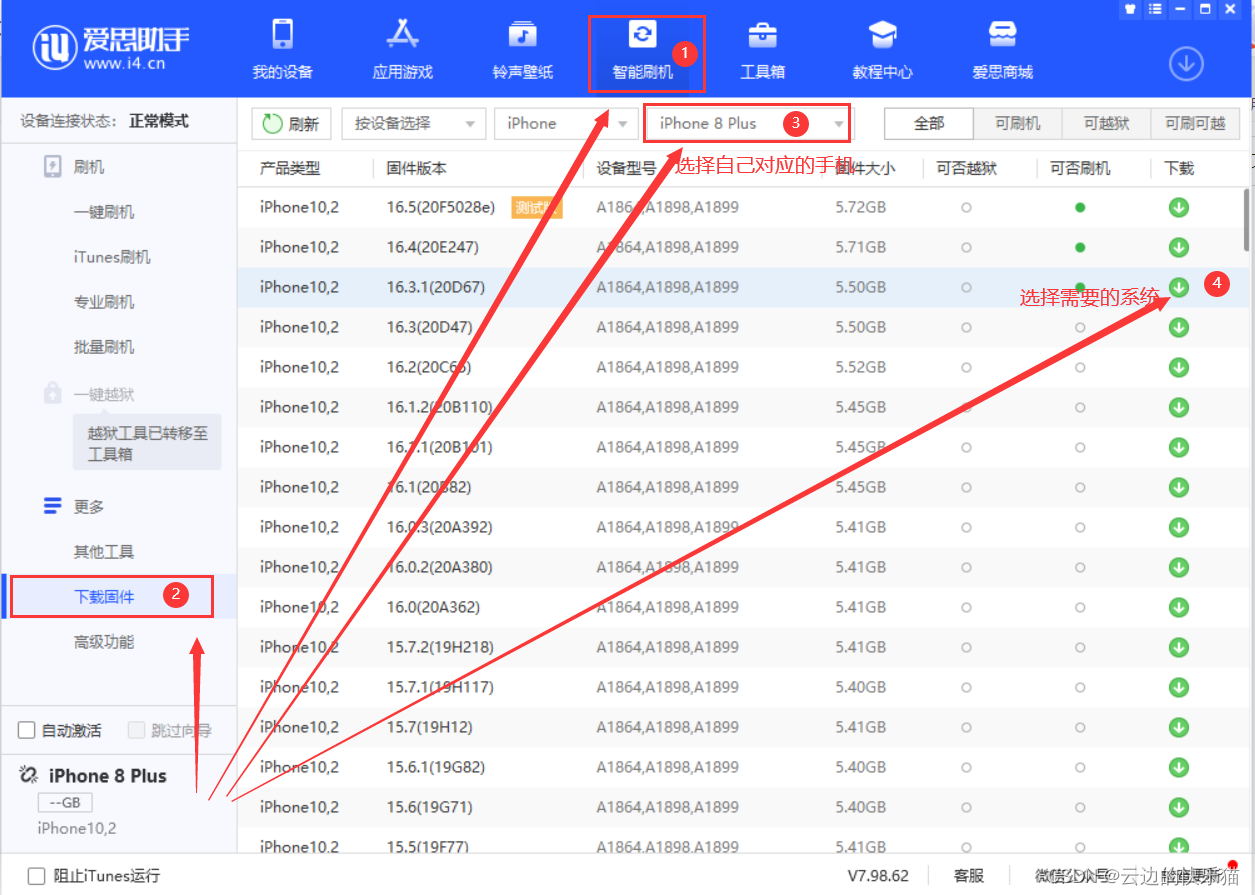Click the 固件版本 column header
The width and height of the screenshot is (1255, 895).
(416, 168)
